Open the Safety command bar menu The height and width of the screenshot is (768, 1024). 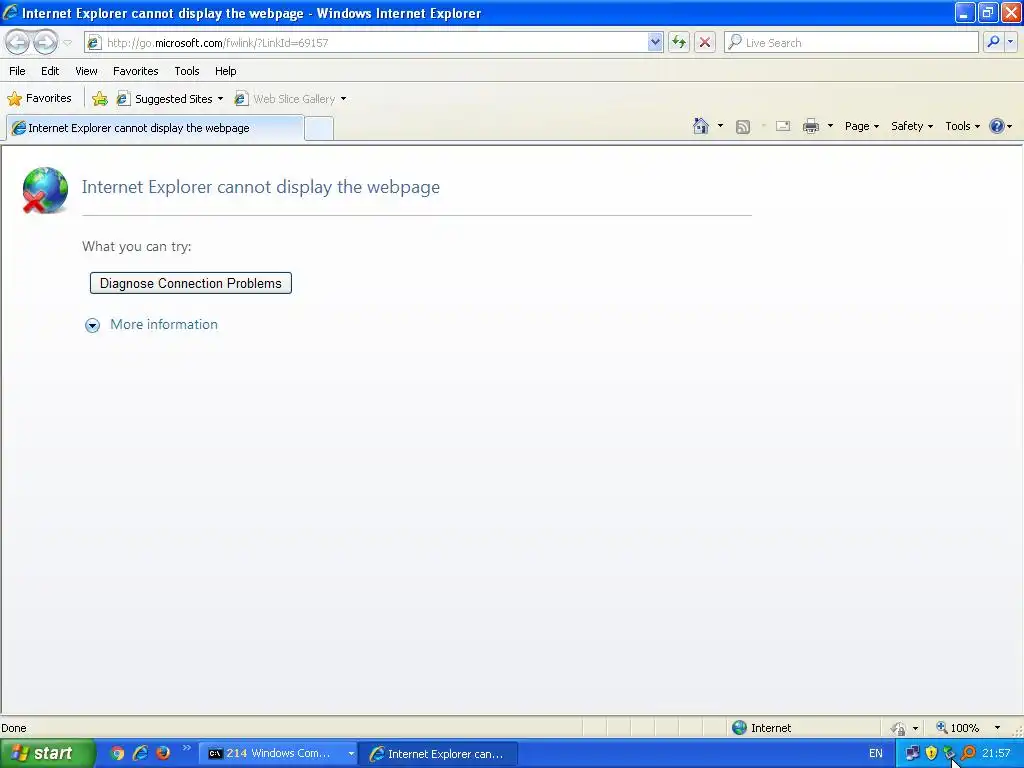click(x=912, y=126)
